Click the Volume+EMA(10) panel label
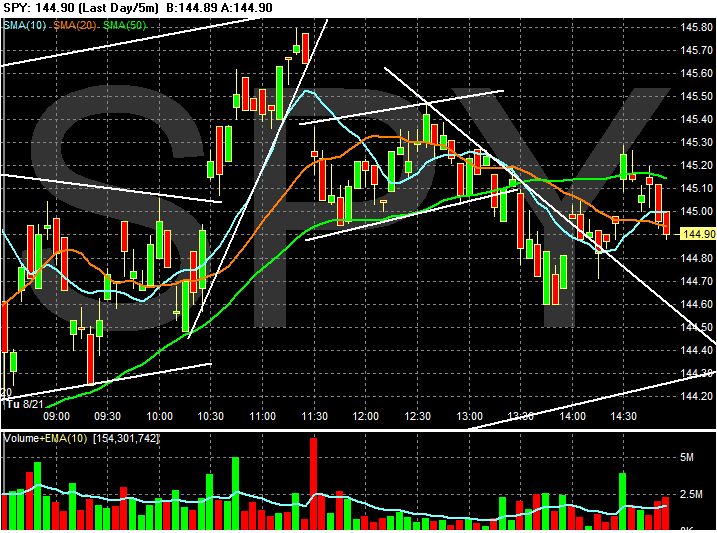 point(45,438)
